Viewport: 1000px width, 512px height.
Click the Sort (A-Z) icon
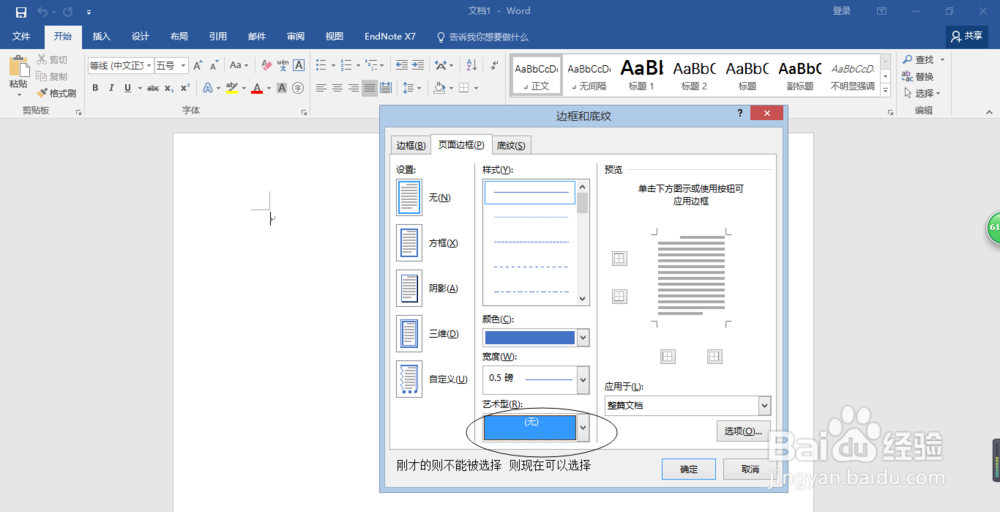(472, 65)
